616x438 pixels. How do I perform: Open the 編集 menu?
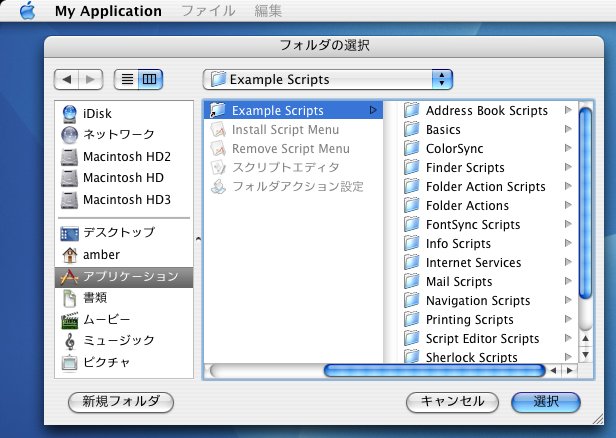pos(268,11)
